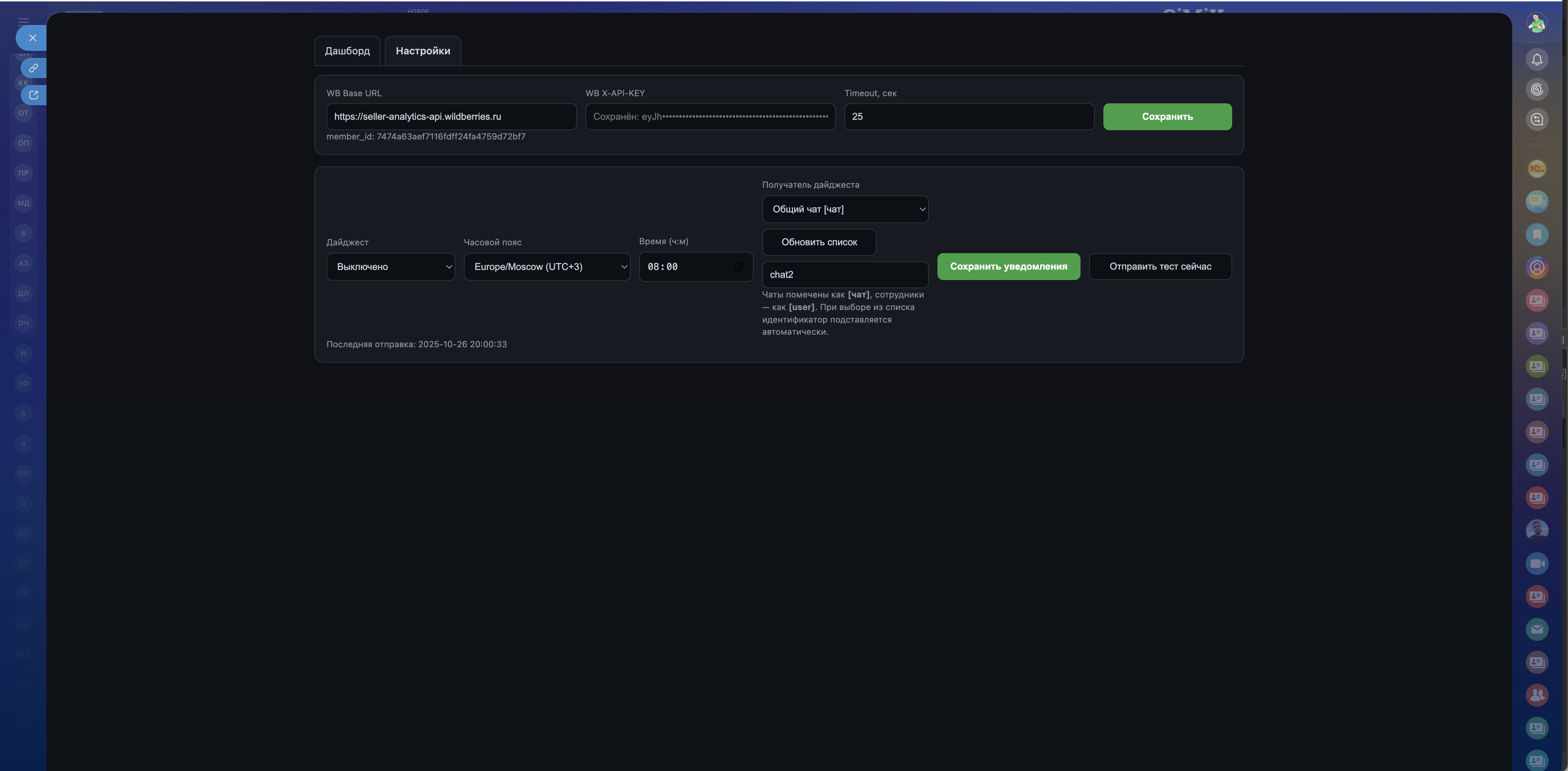
Task: Click the two-people group icon
Action: [x=1537, y=695]
